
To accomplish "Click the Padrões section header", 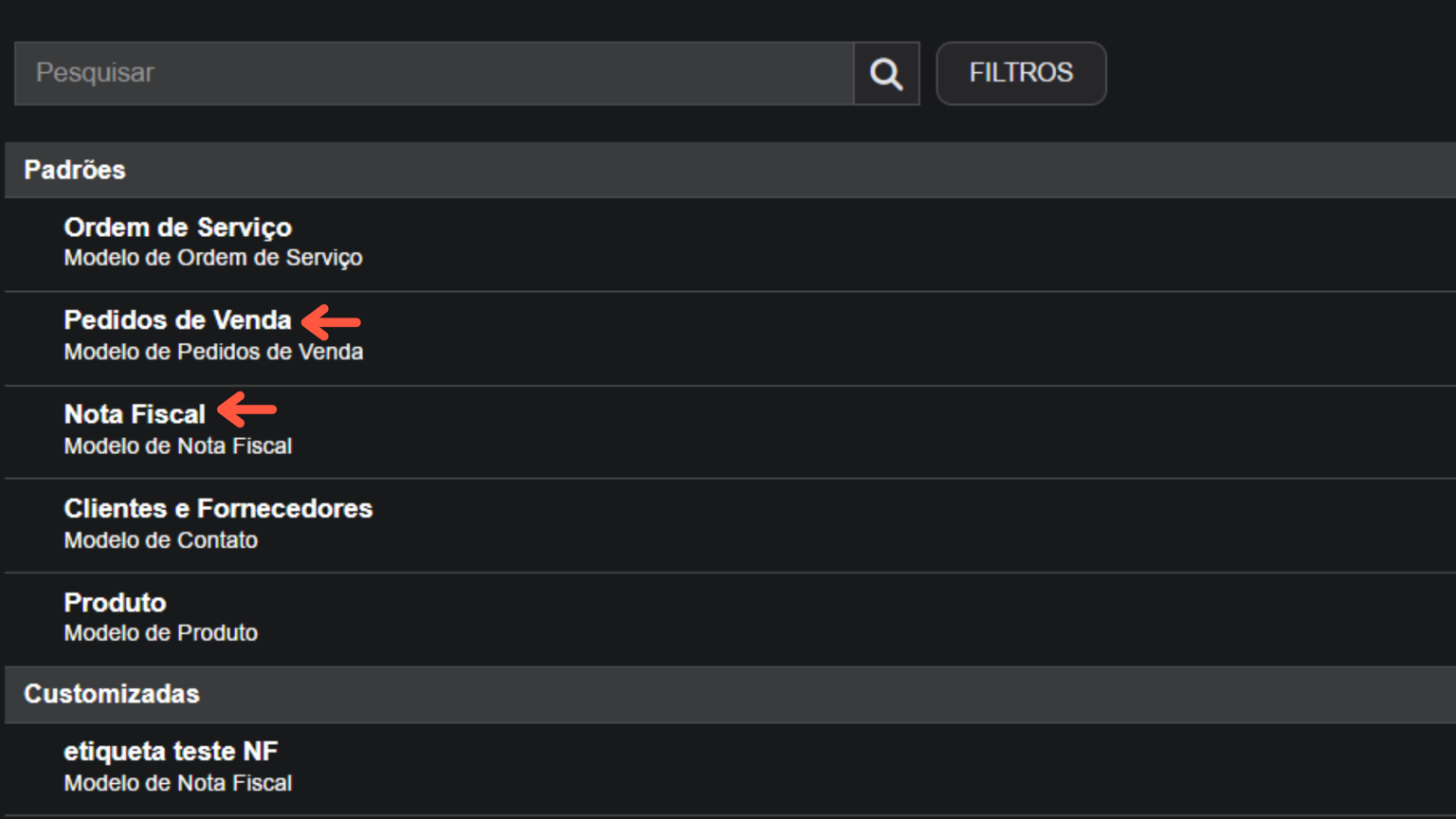I will (x=76, y=170).
